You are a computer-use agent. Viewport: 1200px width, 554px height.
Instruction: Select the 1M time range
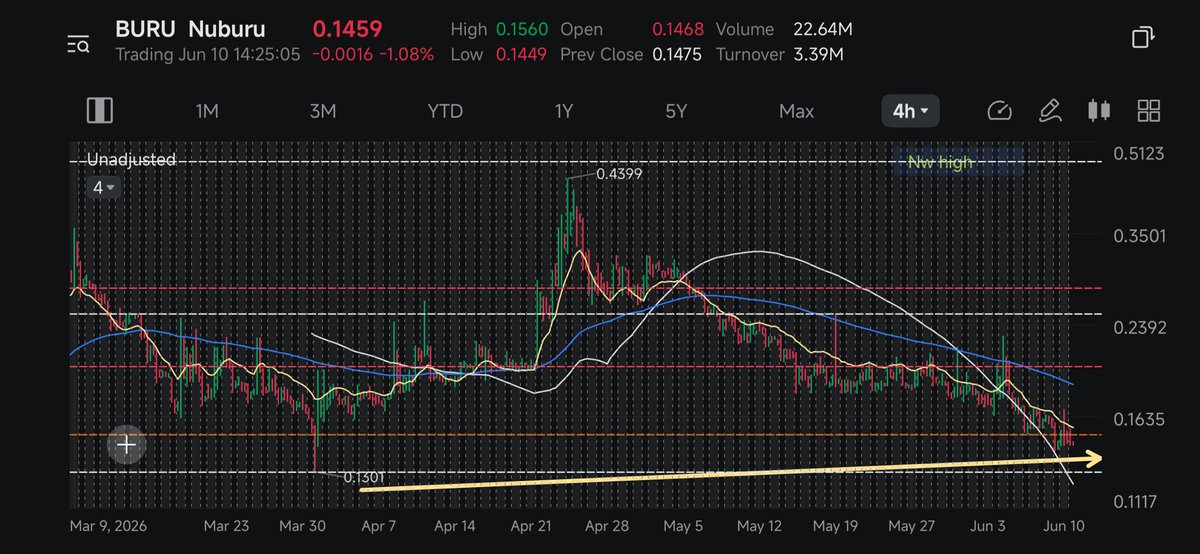206,111
